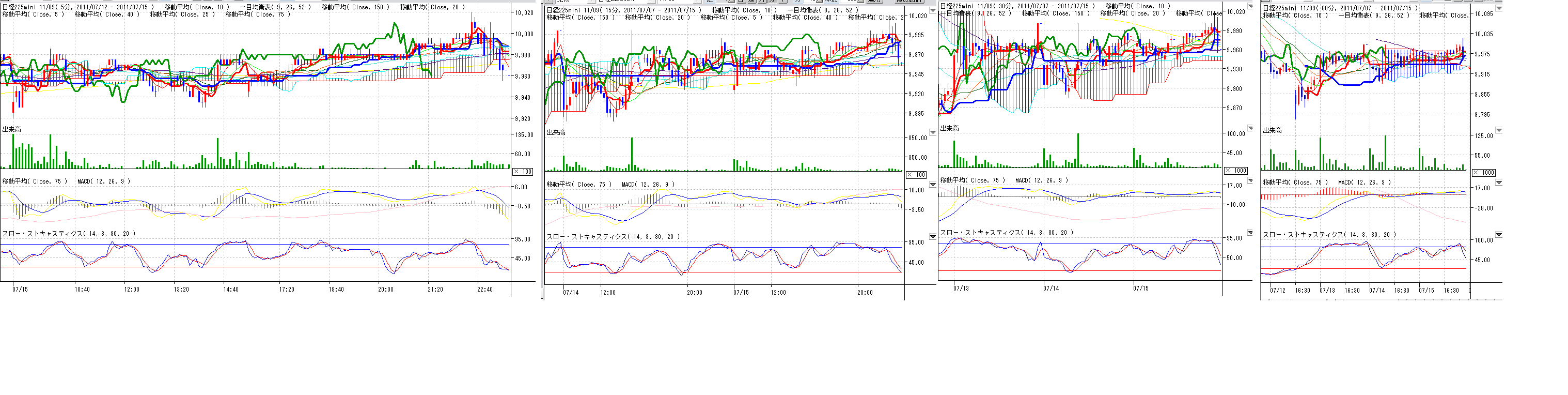
Task: Open the 60-minute stochastics panel menu arrow
Action: [1499, 235]
